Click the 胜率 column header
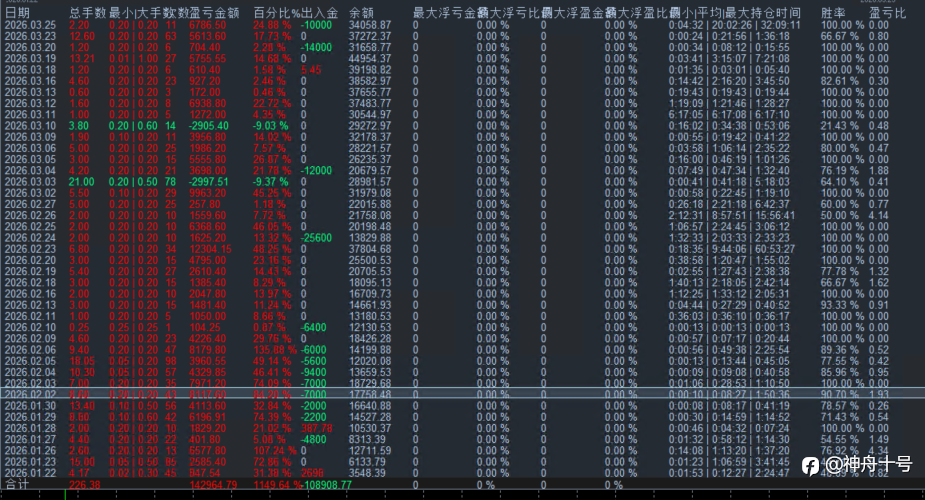This screenshot has width=925, height=500. pos(833,13)
